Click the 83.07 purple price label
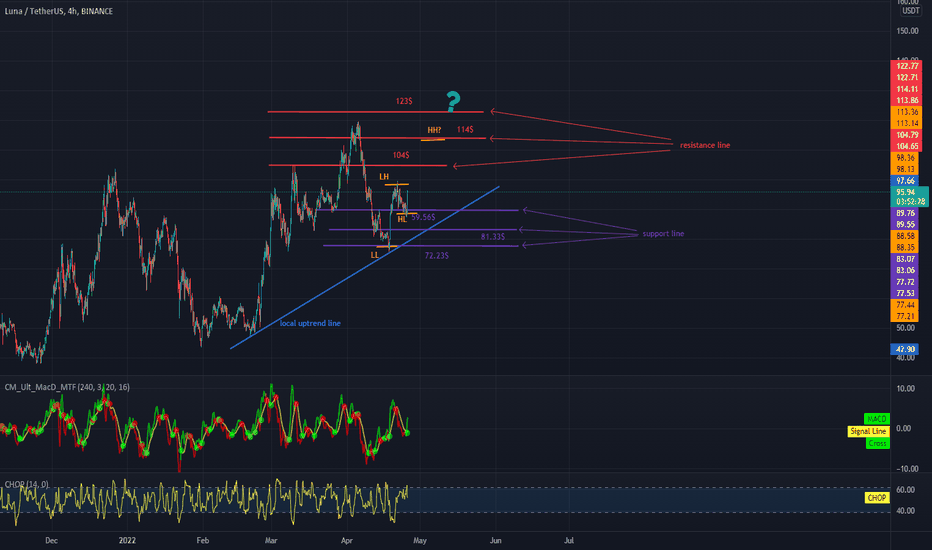Viewport: 932px width, 550px height. click(905, 259)
